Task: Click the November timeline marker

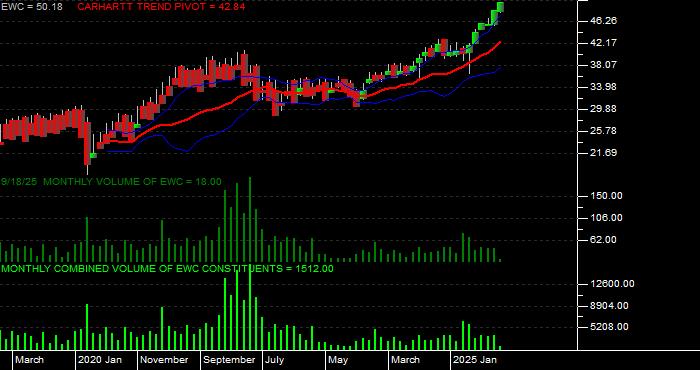Action: coord(164,360)
